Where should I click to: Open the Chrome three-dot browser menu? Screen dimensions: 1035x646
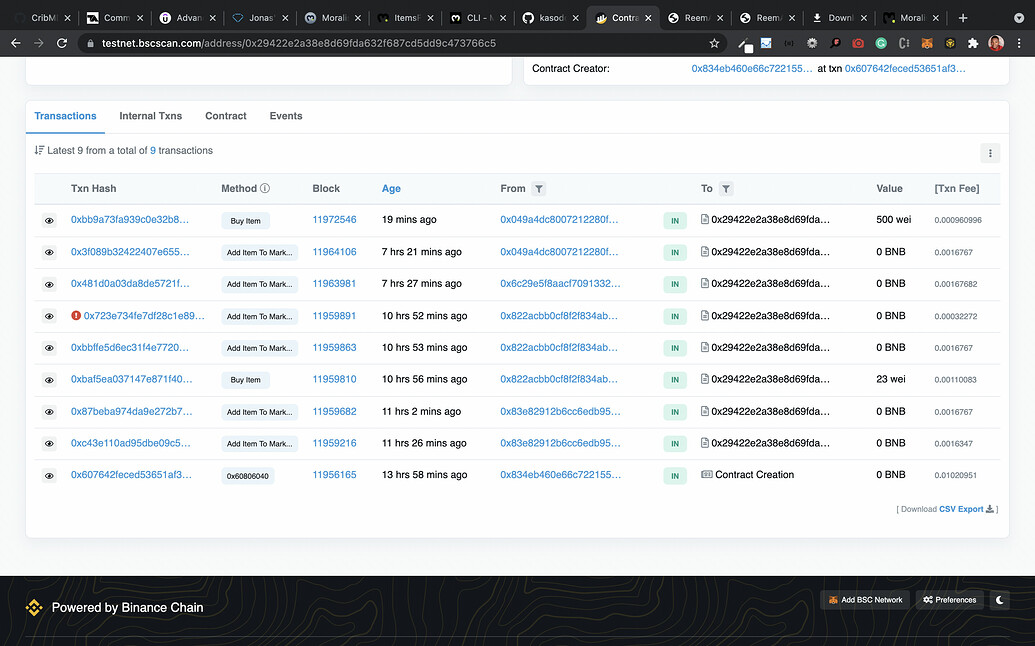pyautogui.click(x=1019, y=43)
